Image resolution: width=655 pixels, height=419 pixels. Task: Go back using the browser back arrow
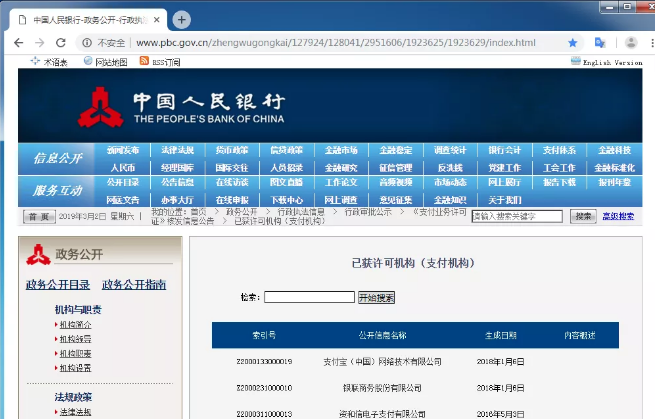[x=17, y=43]
